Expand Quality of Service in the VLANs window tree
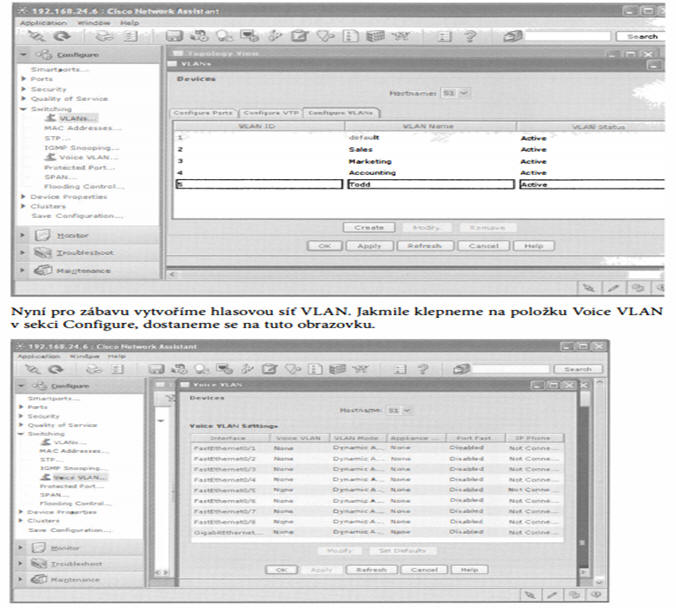 (24, 99)
